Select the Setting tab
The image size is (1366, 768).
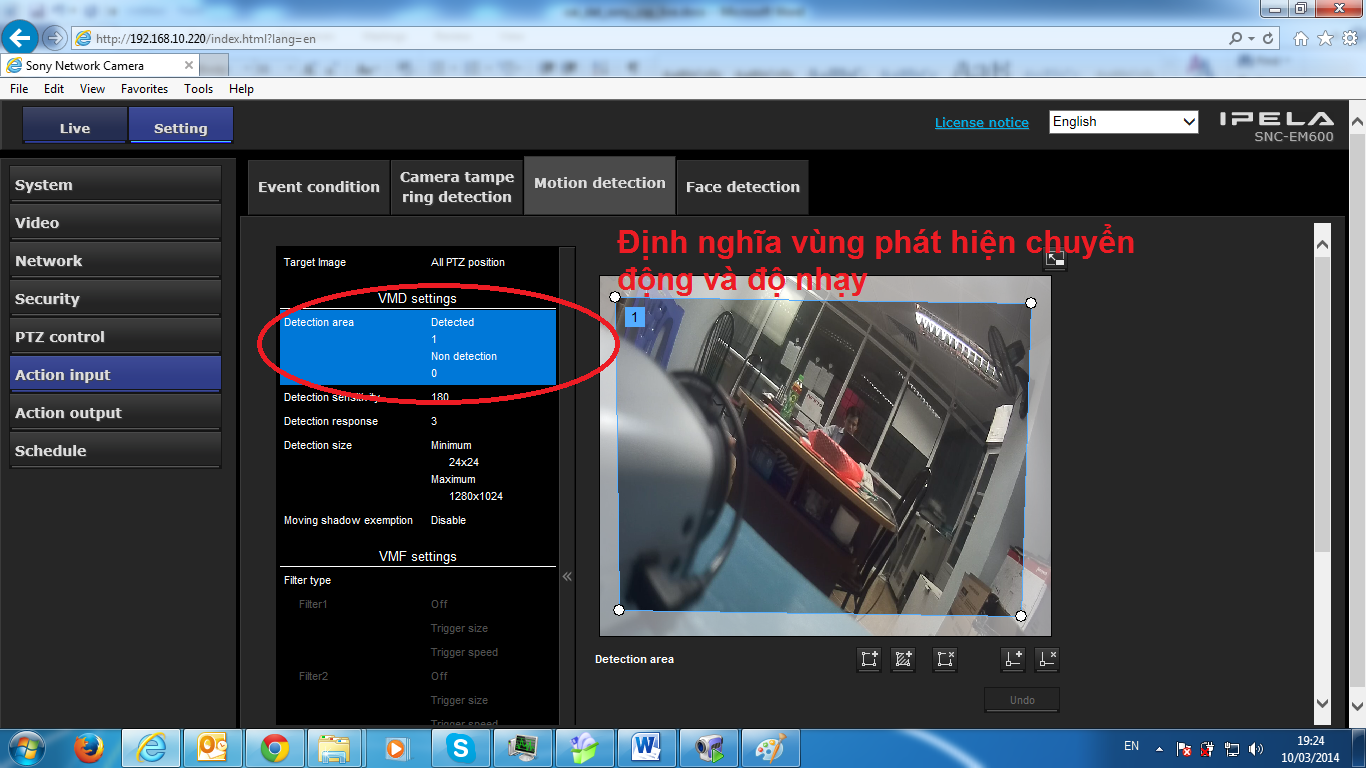point(181,127)
